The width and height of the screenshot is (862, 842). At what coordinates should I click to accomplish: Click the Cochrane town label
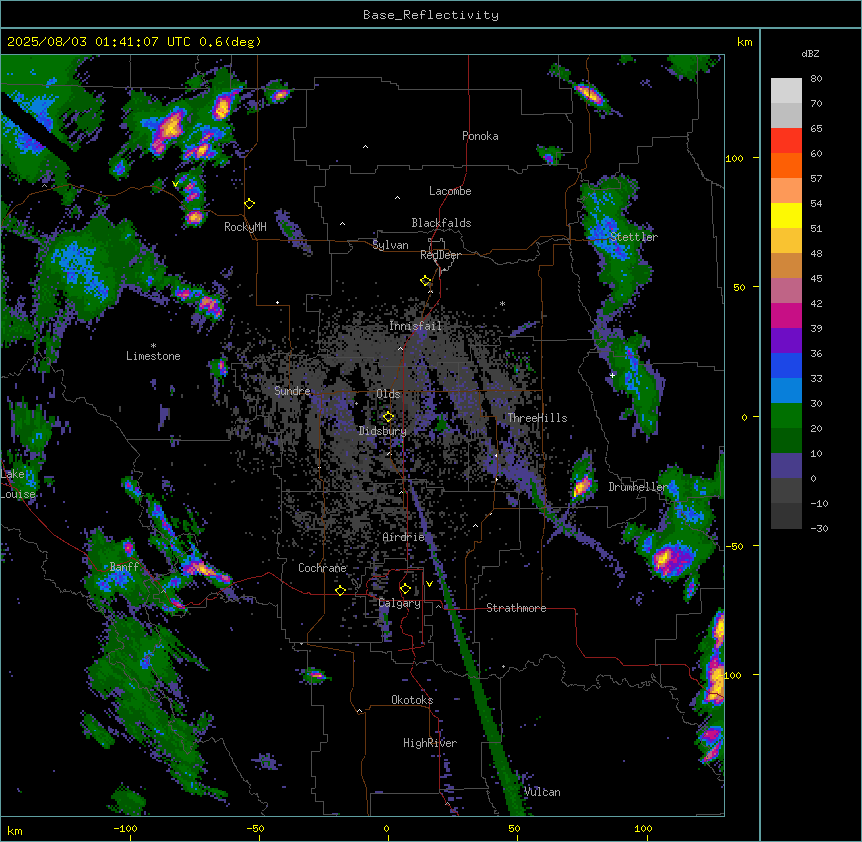click(x=322, y=568)
